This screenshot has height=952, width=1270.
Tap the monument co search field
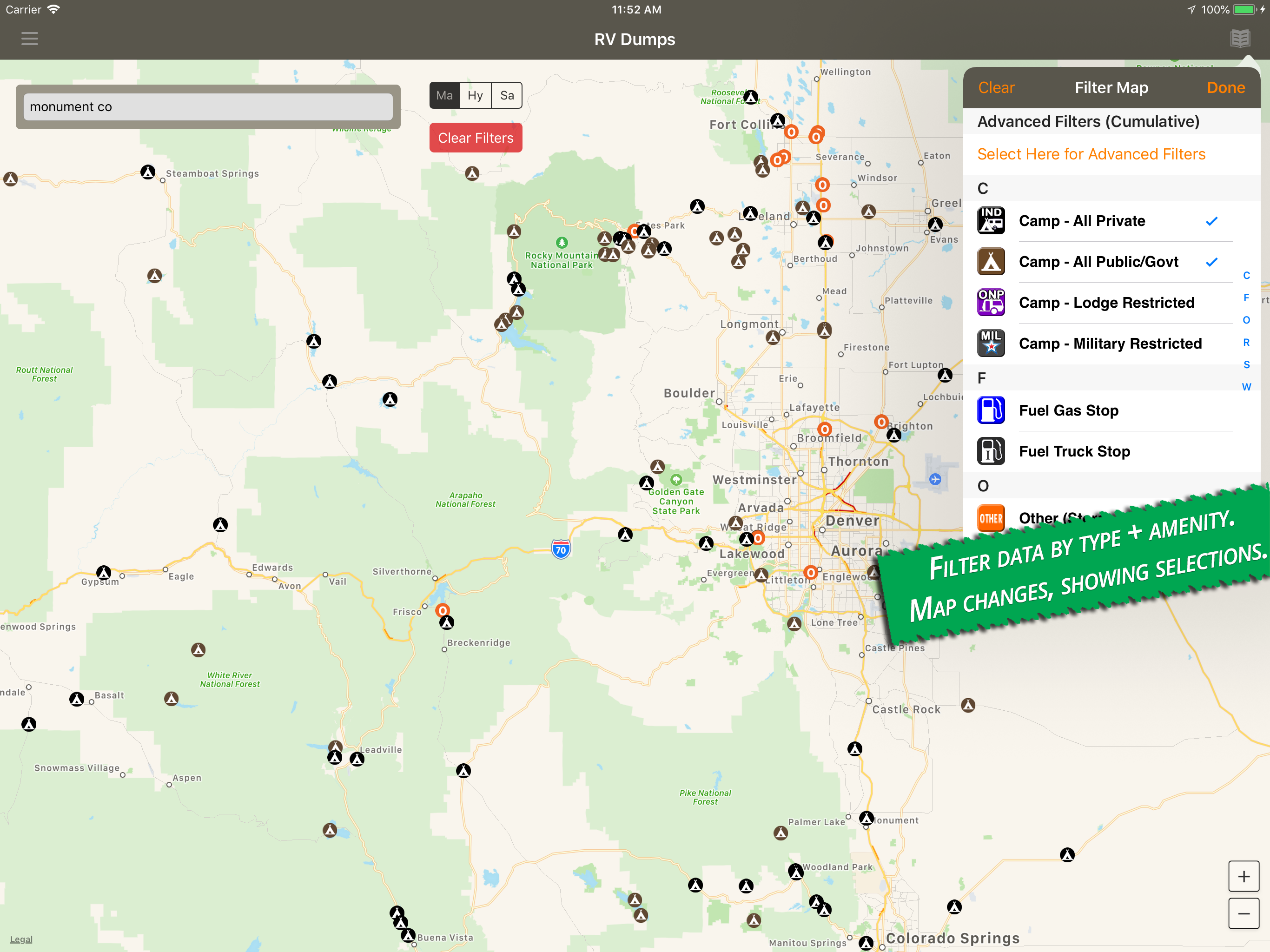(x=208, y=107)
